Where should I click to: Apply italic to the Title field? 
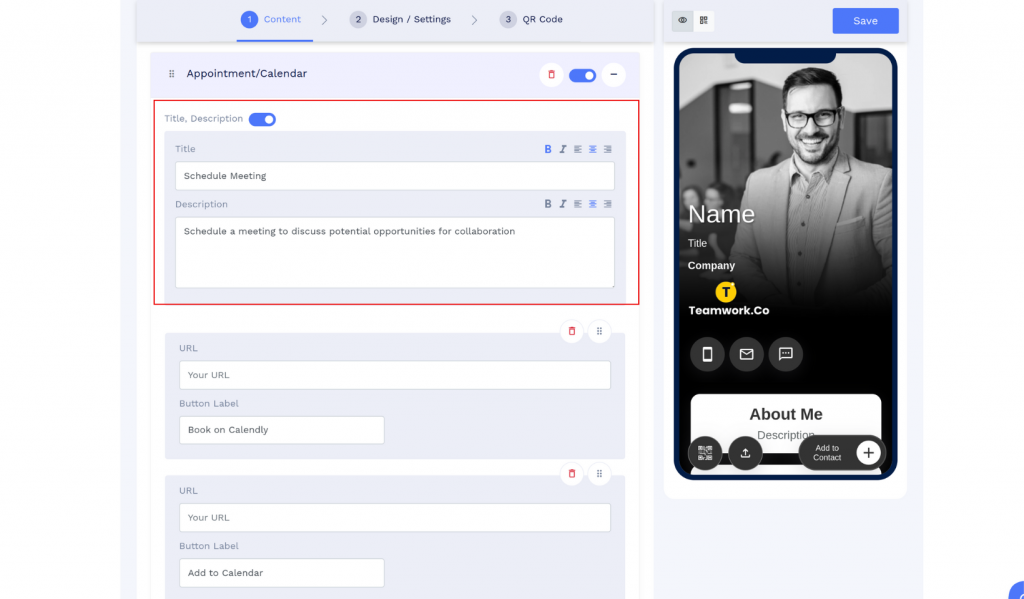tap(563, 149)
